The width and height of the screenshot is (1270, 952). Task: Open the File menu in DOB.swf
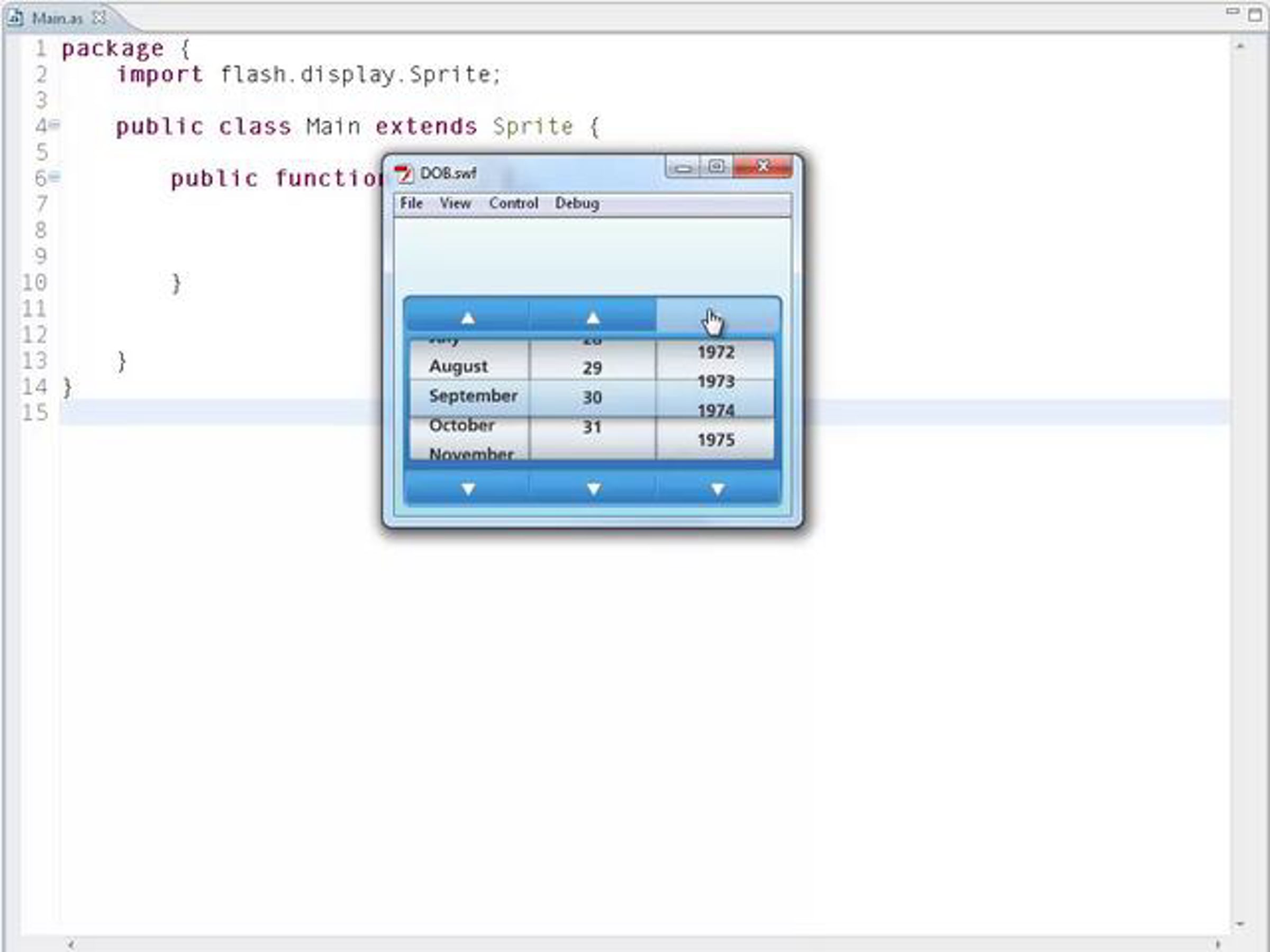(411, 203)
